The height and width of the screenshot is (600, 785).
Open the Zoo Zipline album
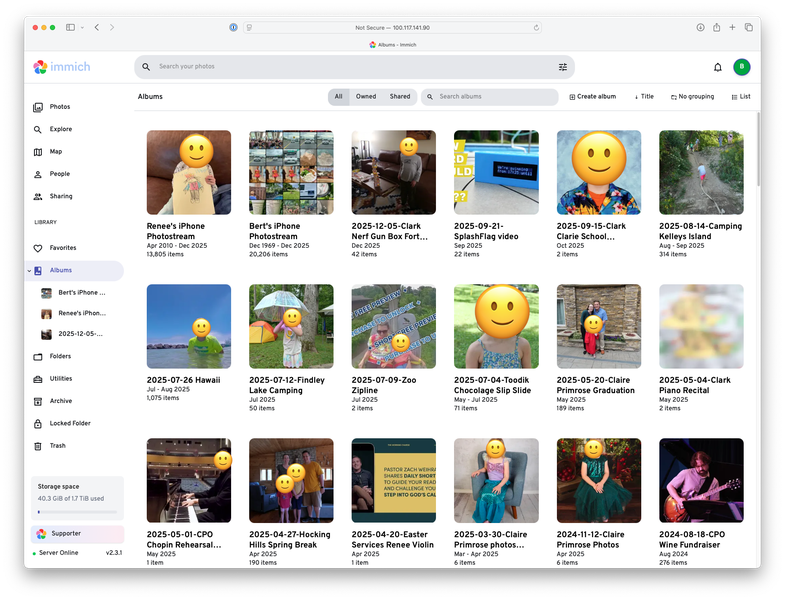click(394, 327)
